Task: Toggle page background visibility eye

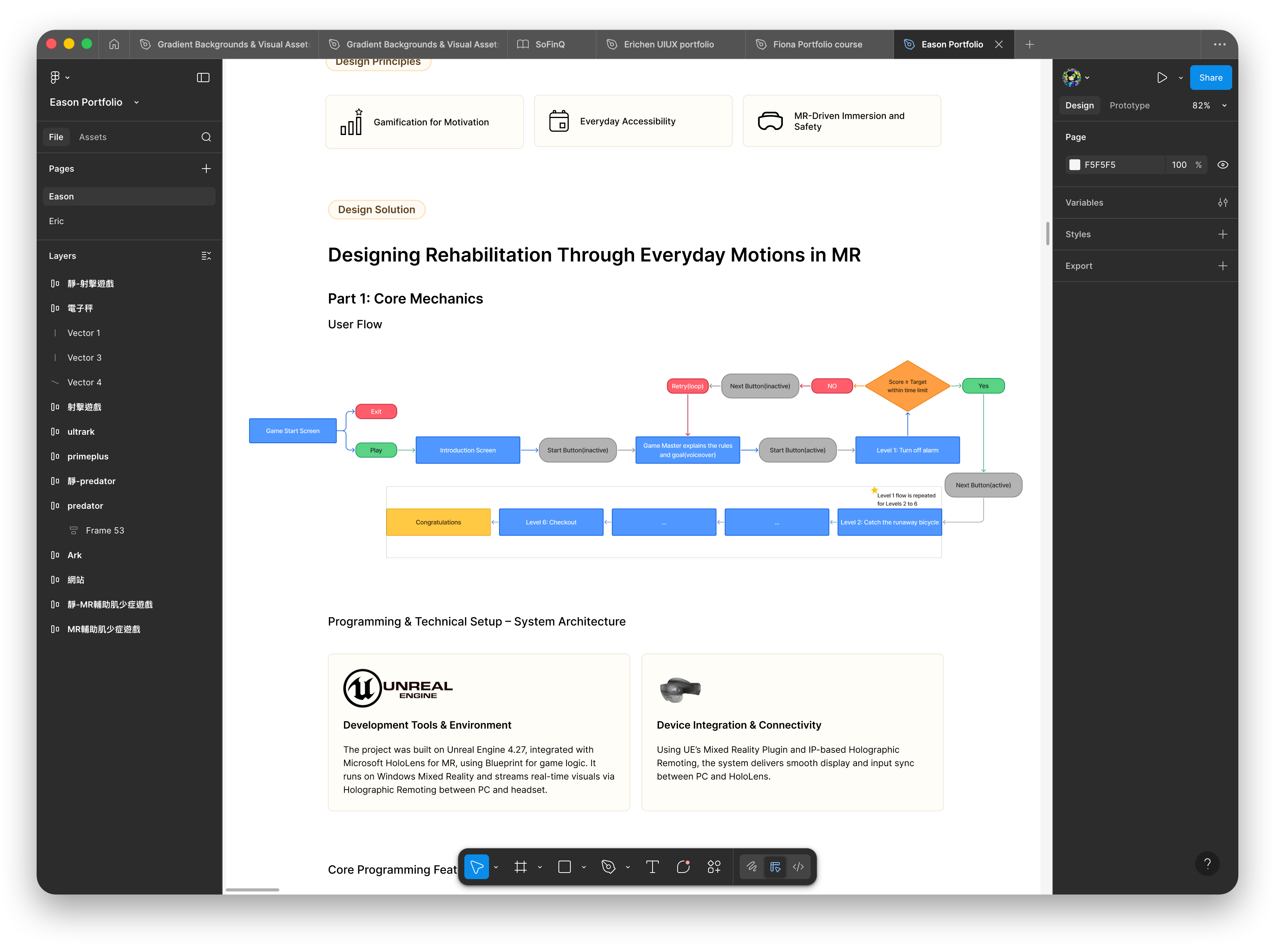Action: (1223, 165)
